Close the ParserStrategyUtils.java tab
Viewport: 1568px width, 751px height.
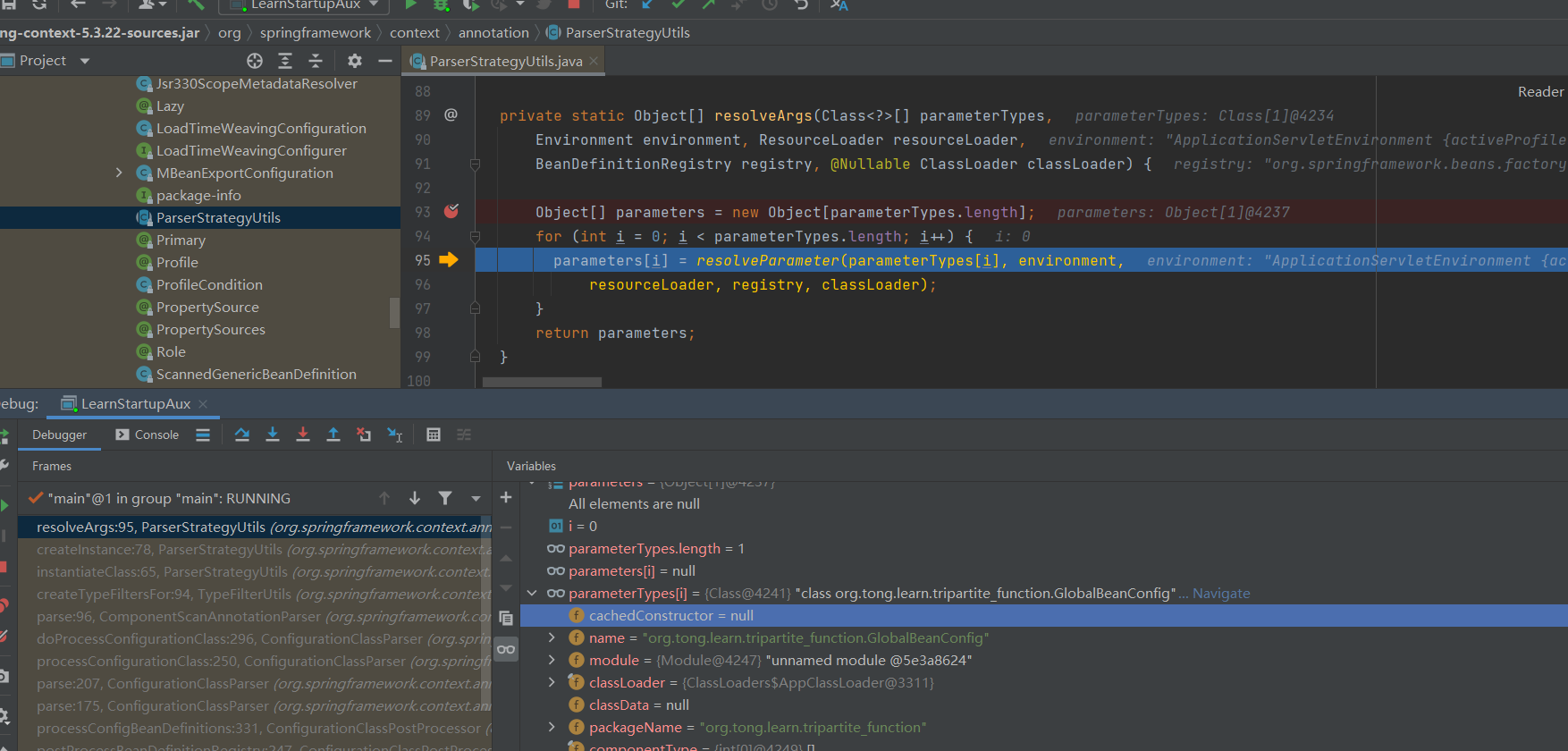click(x=594, y=61)
